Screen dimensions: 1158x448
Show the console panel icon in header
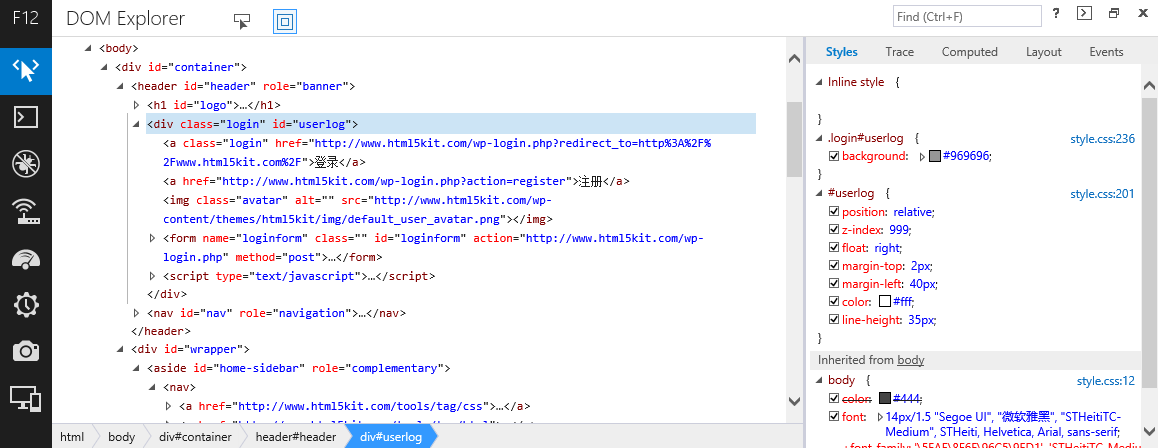click(x=1084, y=13)
